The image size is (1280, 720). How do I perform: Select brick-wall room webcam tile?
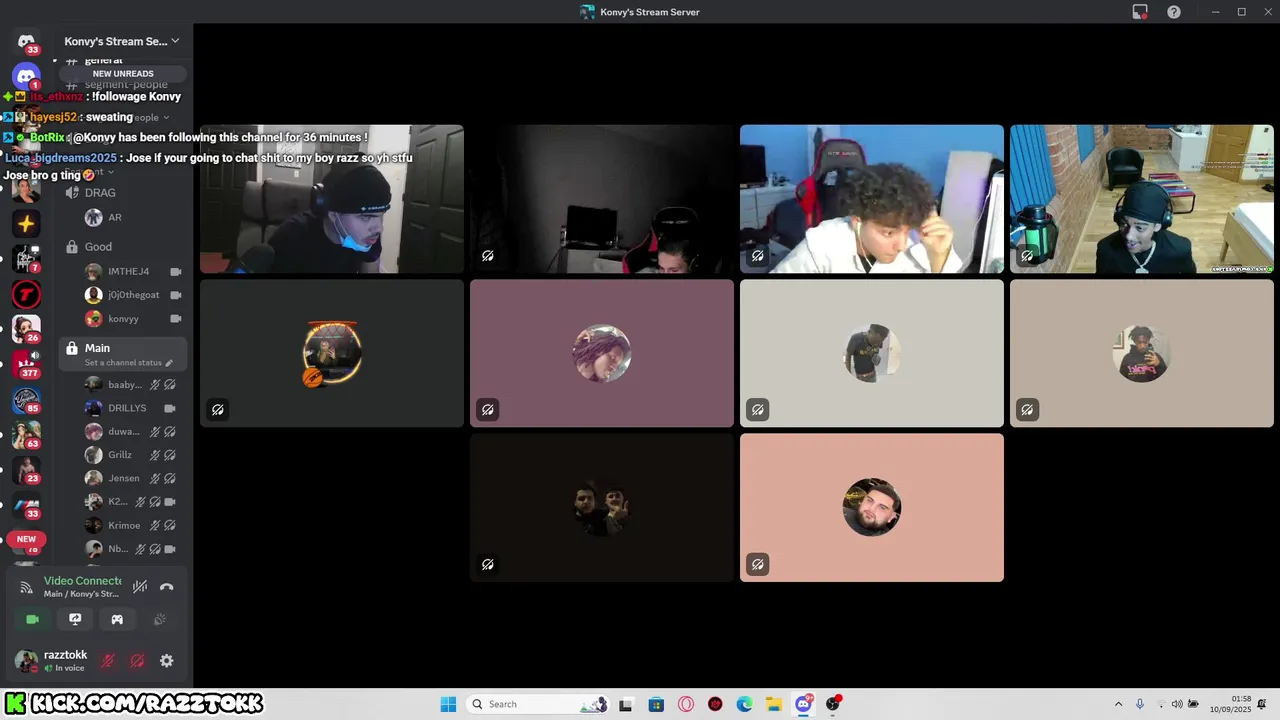pyautogui.click(x=1142, y=199)
